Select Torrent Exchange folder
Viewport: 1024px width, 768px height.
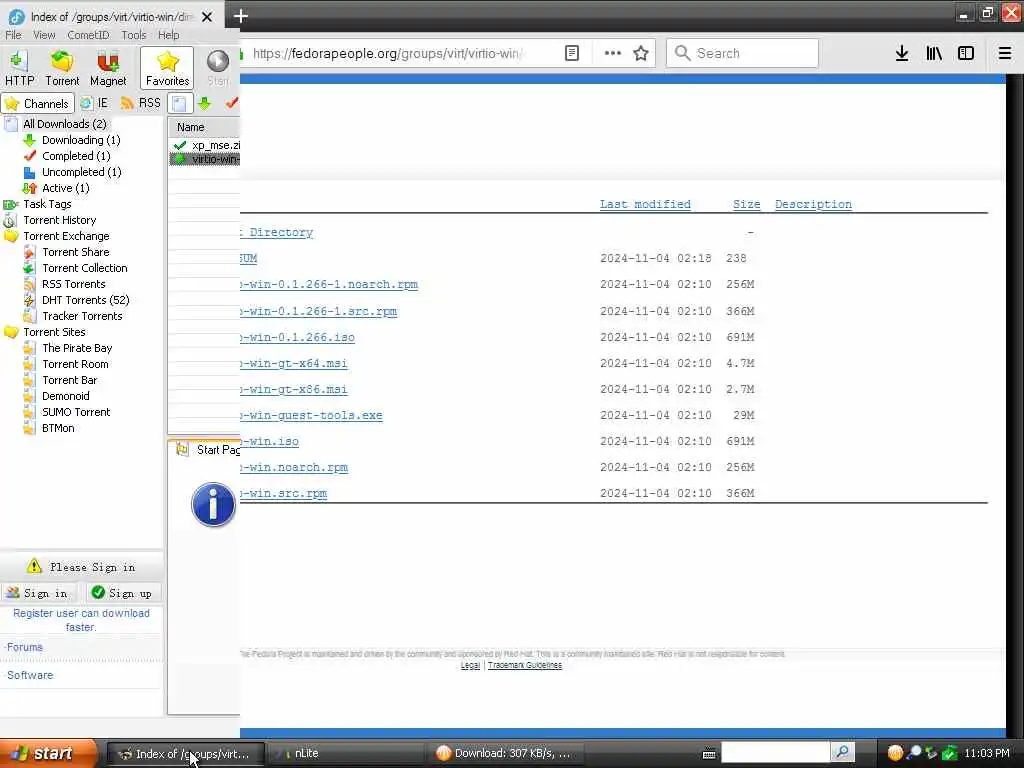66,236
